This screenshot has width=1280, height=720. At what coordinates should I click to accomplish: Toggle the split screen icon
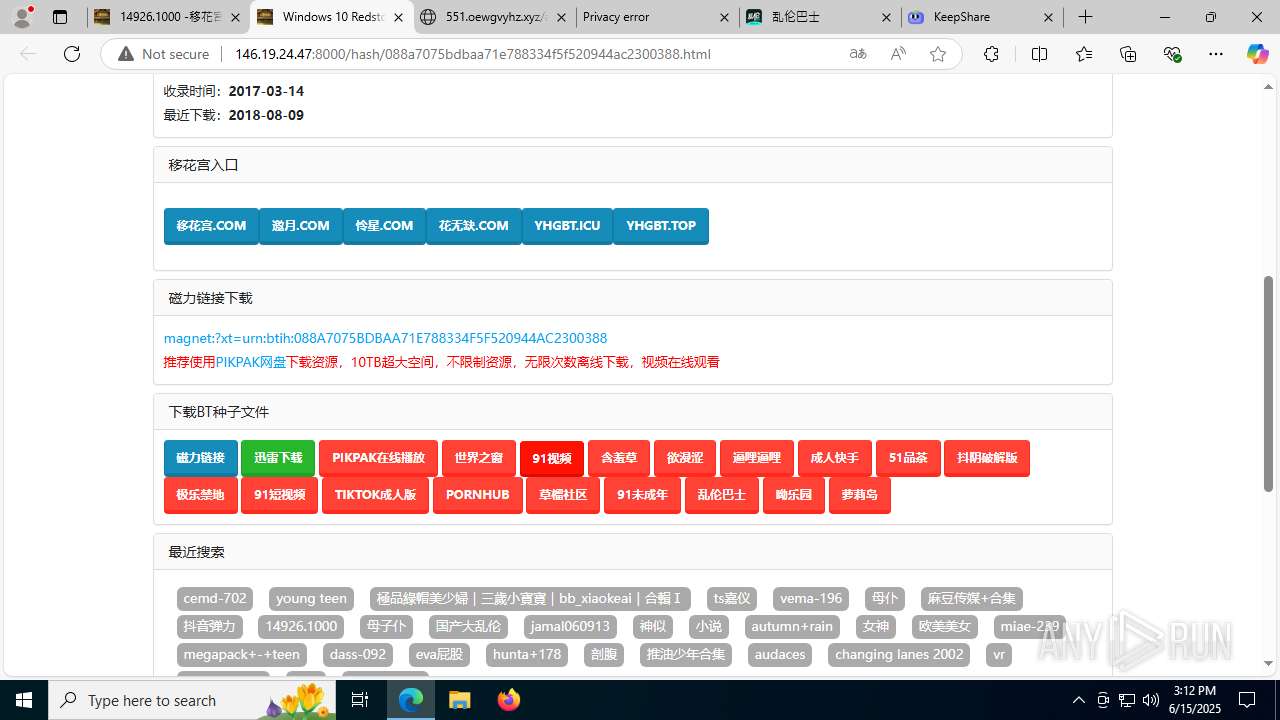pyautogui.click(x=1039, y=54)
